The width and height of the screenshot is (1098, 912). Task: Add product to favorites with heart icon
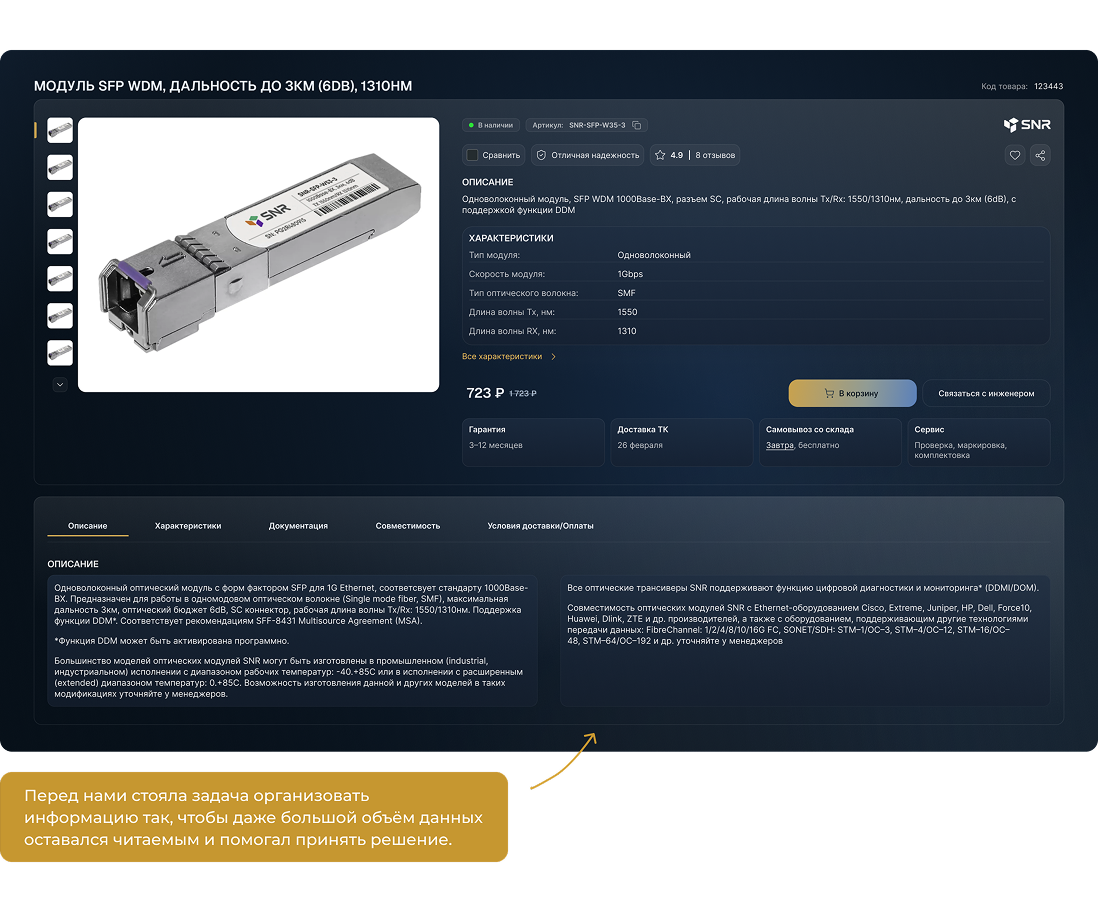[1015, 156]
